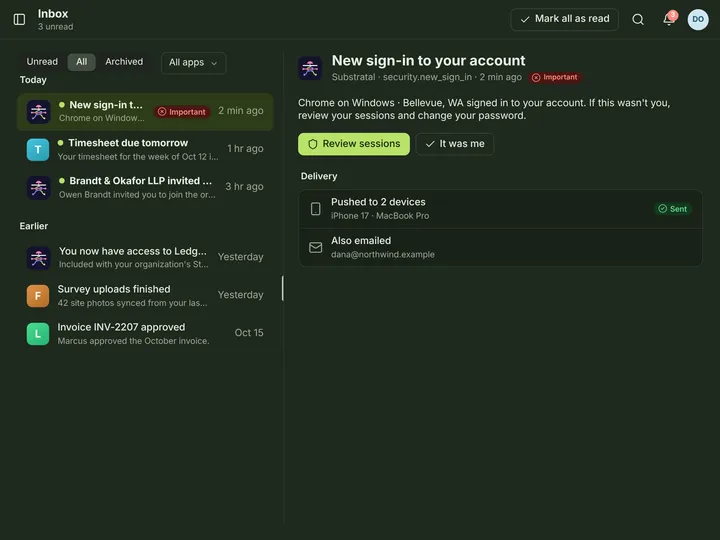Click the Oct 15 date on invoice item
The width and height of the screenshot is (720, 540).
coord(249,333)
